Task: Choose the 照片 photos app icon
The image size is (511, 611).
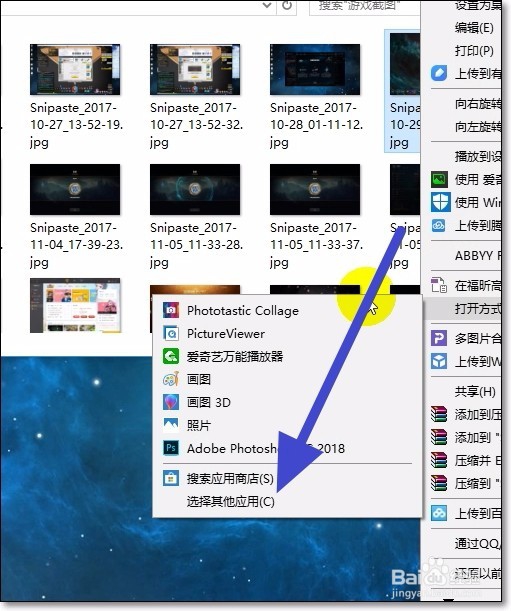Action: click(x=171, y=425)
